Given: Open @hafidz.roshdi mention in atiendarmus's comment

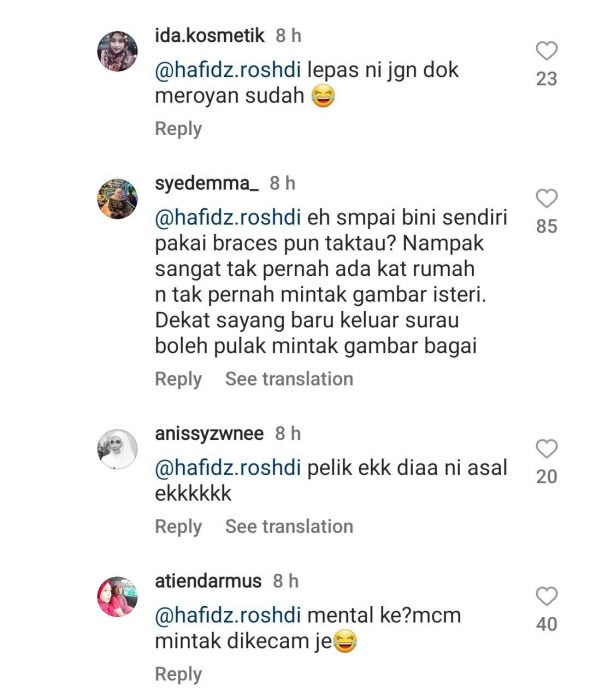Looking at the screenshot, I should (x=228, y=616).
